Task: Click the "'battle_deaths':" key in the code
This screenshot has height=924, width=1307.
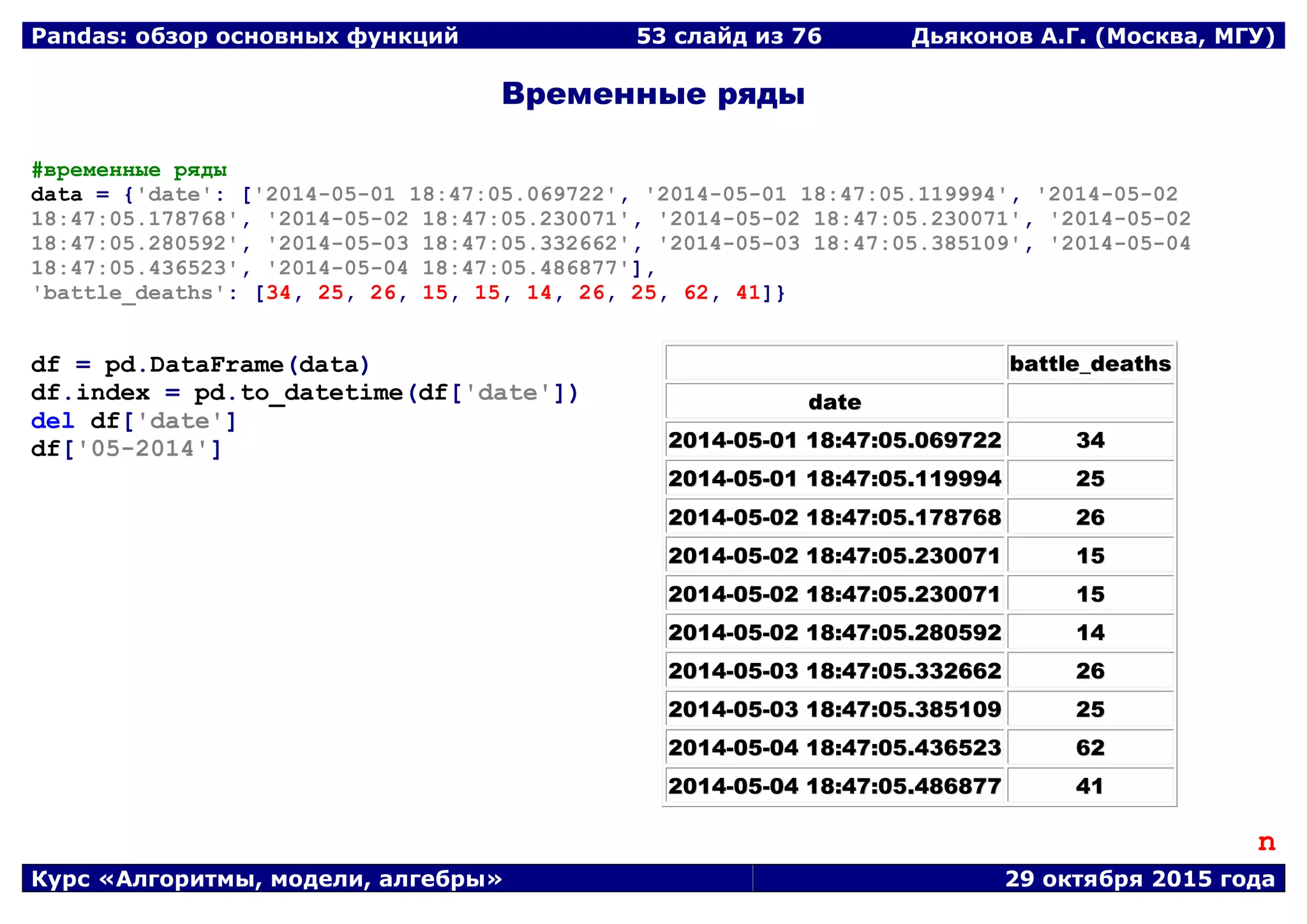Action: pyautogui.click(x=135, y=293)
